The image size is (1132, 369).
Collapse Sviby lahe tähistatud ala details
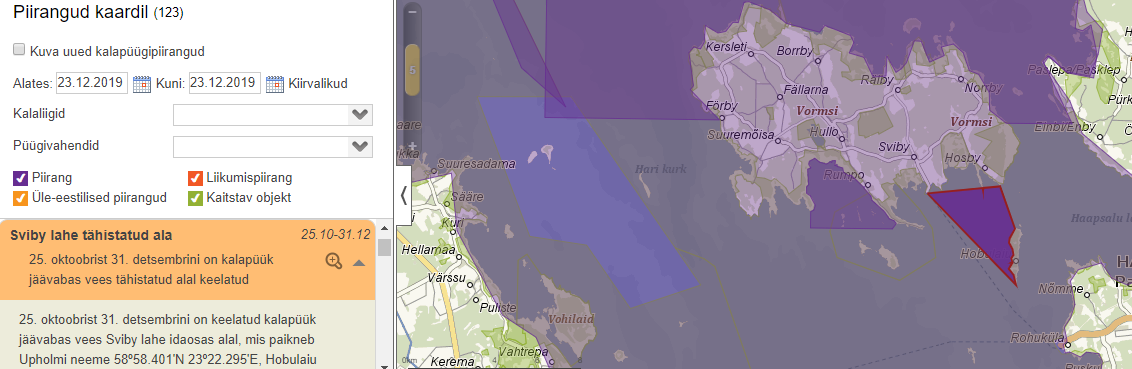(x=359, y=263)
